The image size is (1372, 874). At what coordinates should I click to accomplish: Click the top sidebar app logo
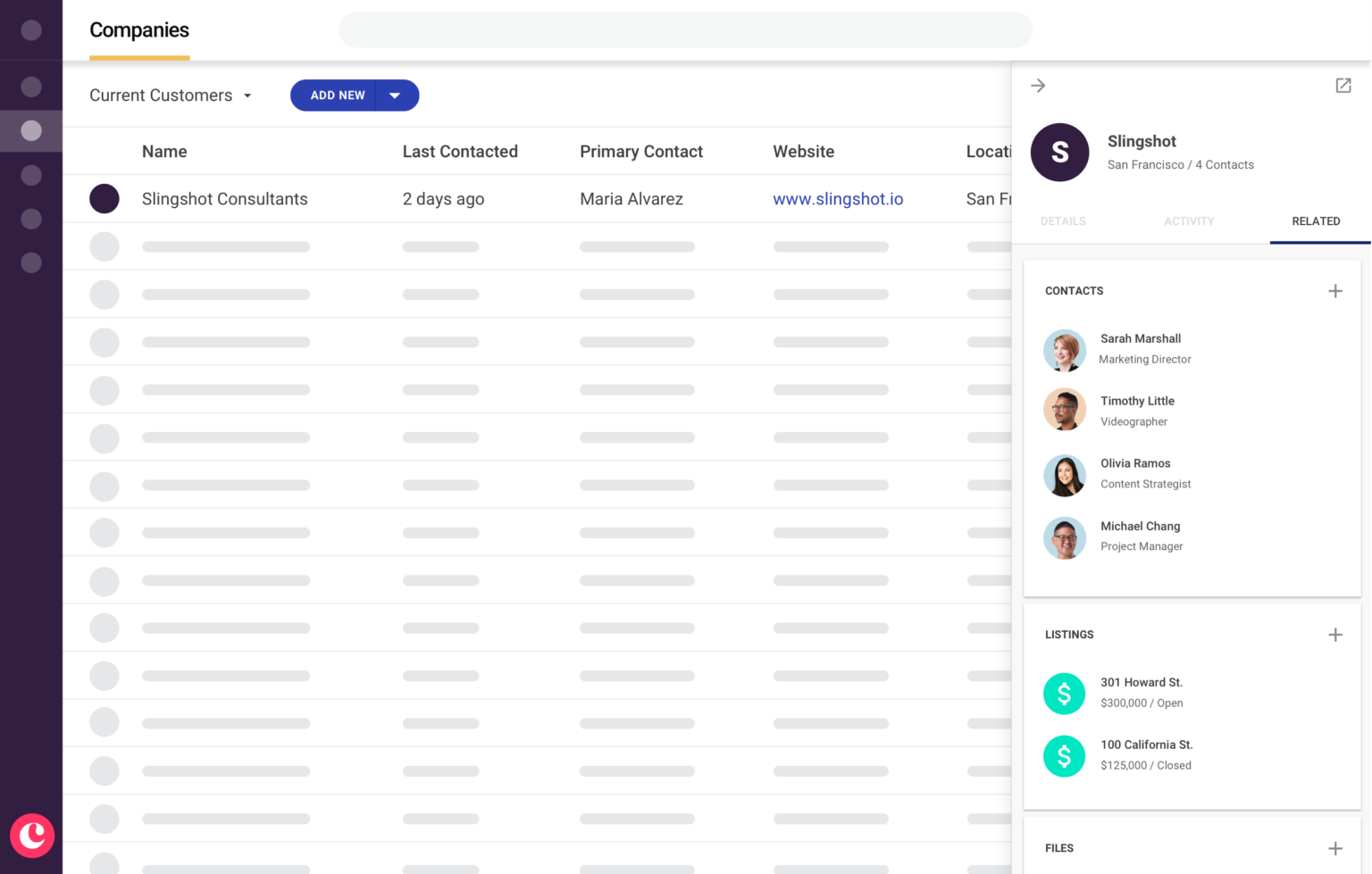point(31,29)
